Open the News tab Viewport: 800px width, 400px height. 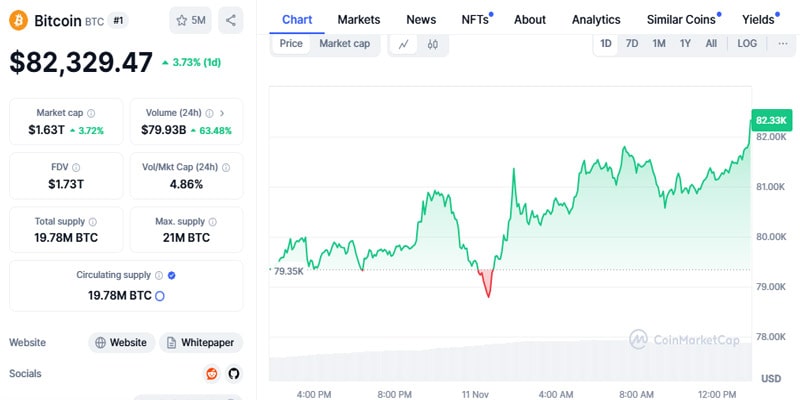(x=421, y=20)
